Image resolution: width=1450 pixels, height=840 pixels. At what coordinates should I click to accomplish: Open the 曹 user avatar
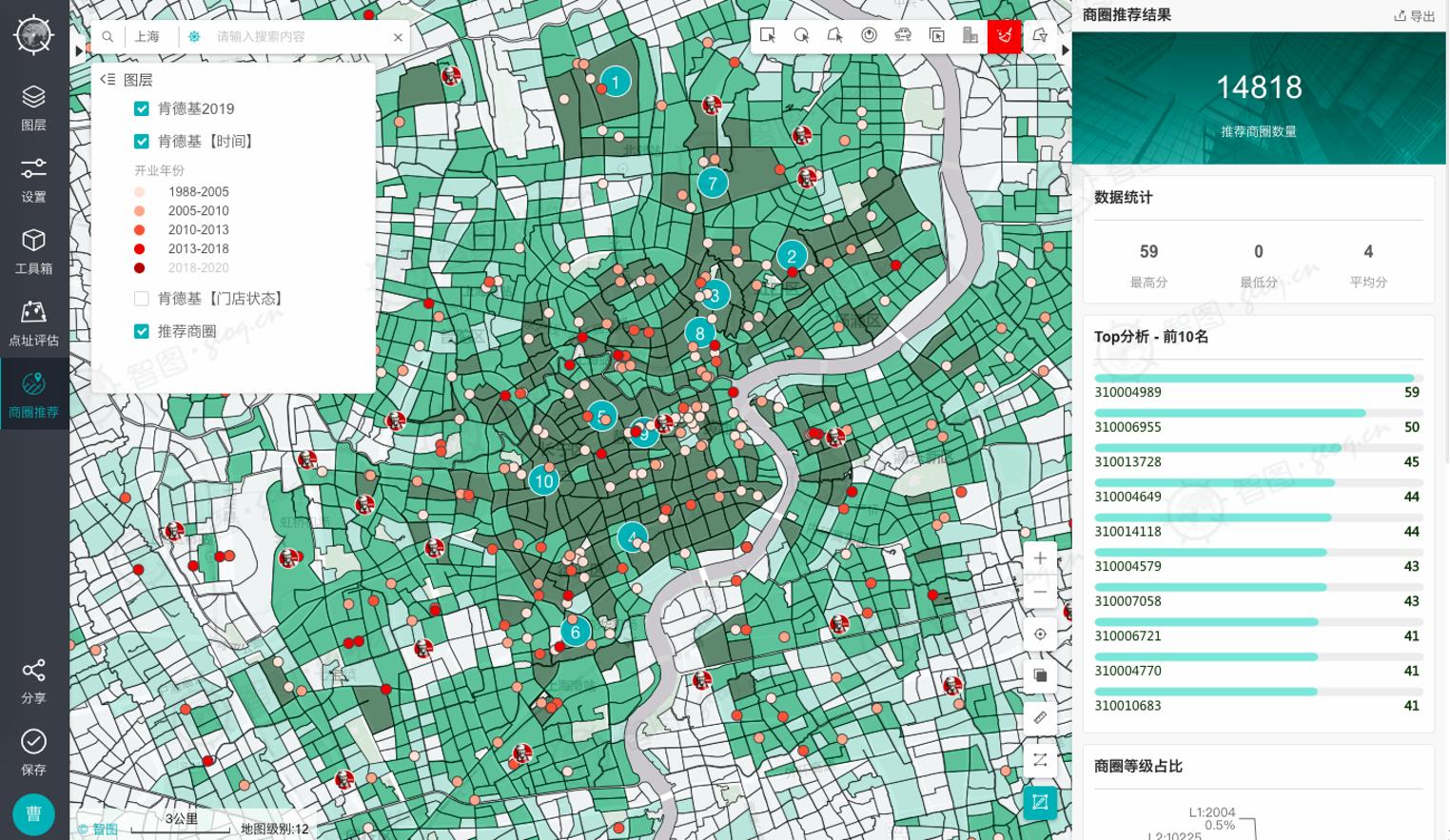(33, 814)
